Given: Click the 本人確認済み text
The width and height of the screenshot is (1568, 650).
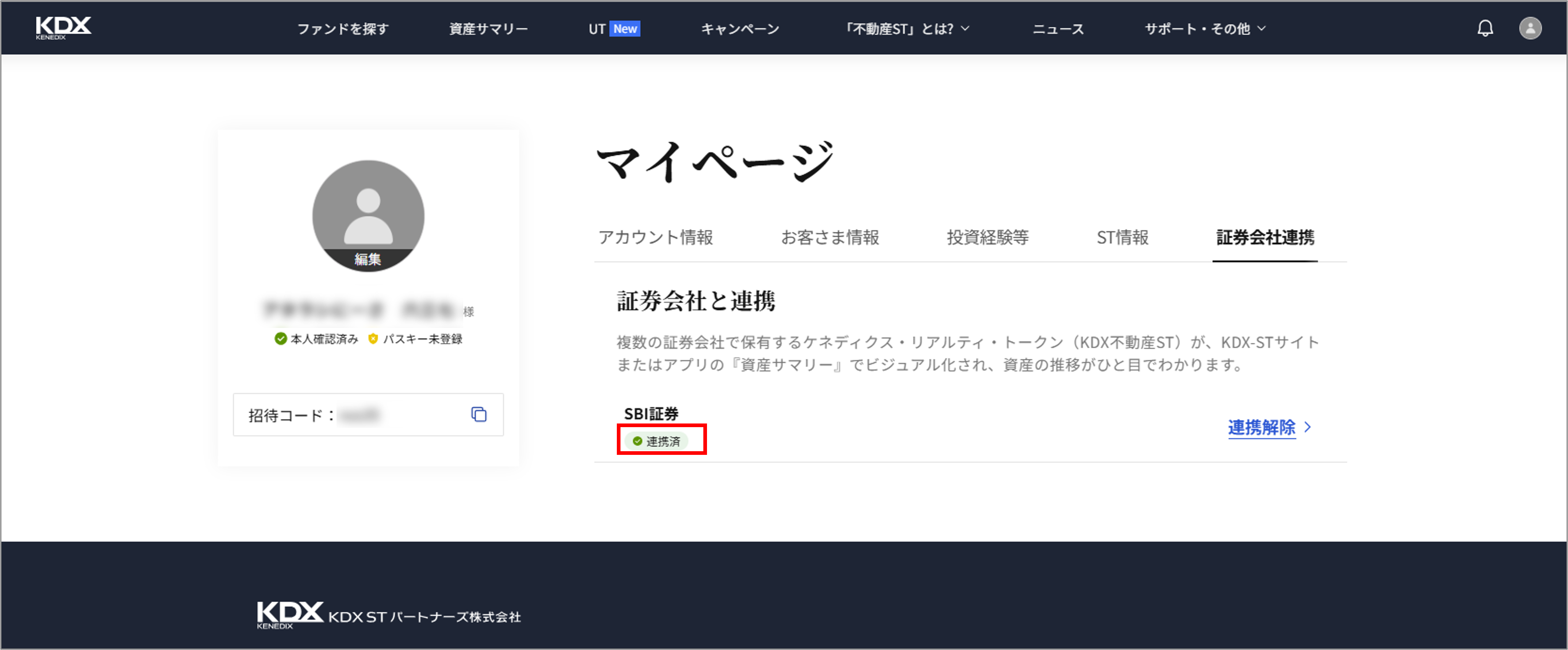Looking at the screenshot, I should click(324, 339).
